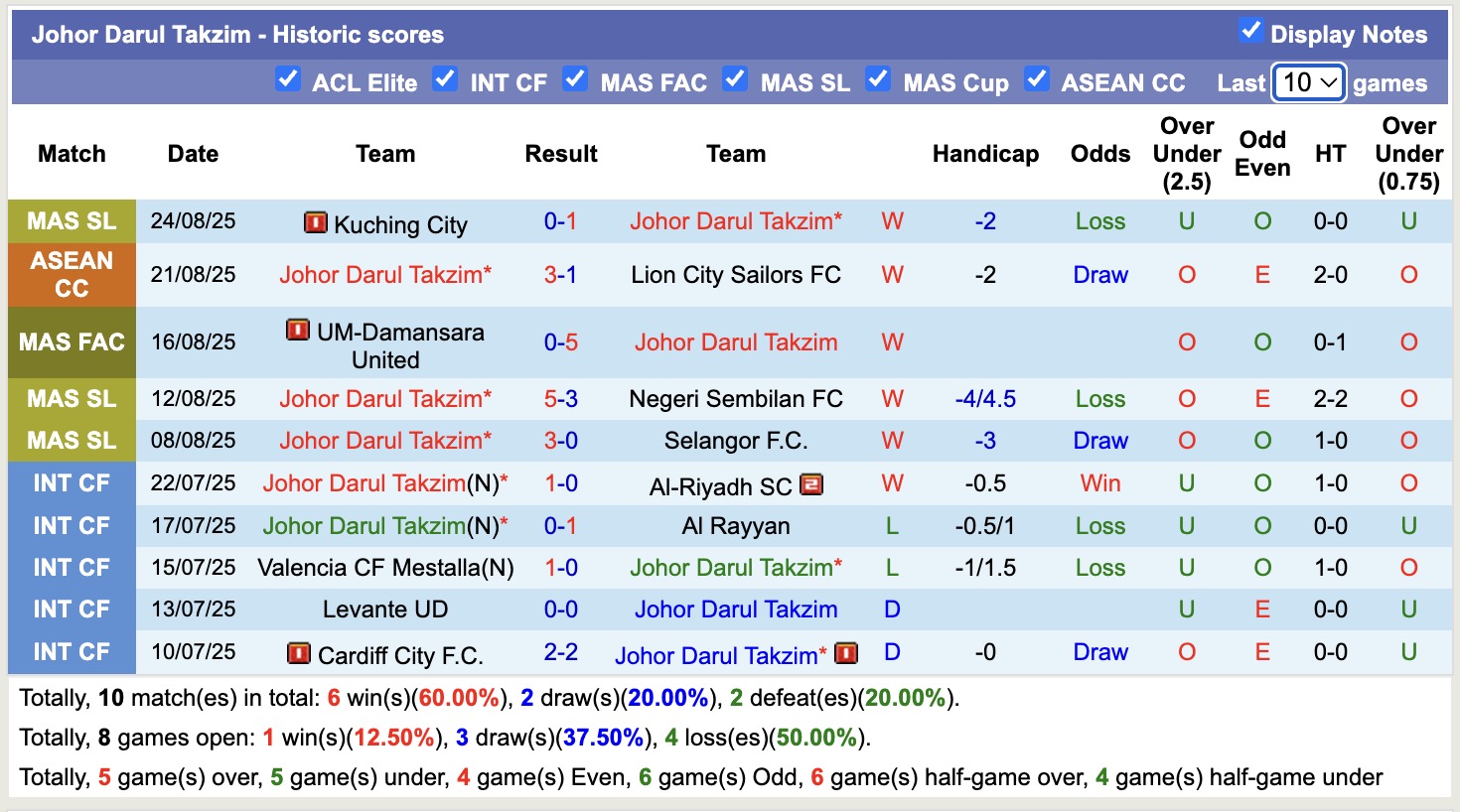Screen dimensions: 1460x812
Task: Click the 0-5 score of MAS FAC match
Action: click(560, 342)
